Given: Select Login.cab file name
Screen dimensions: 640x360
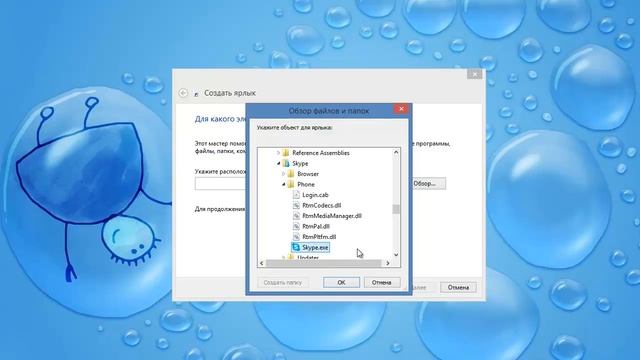Looking at the screenshot, I should 316,195.
